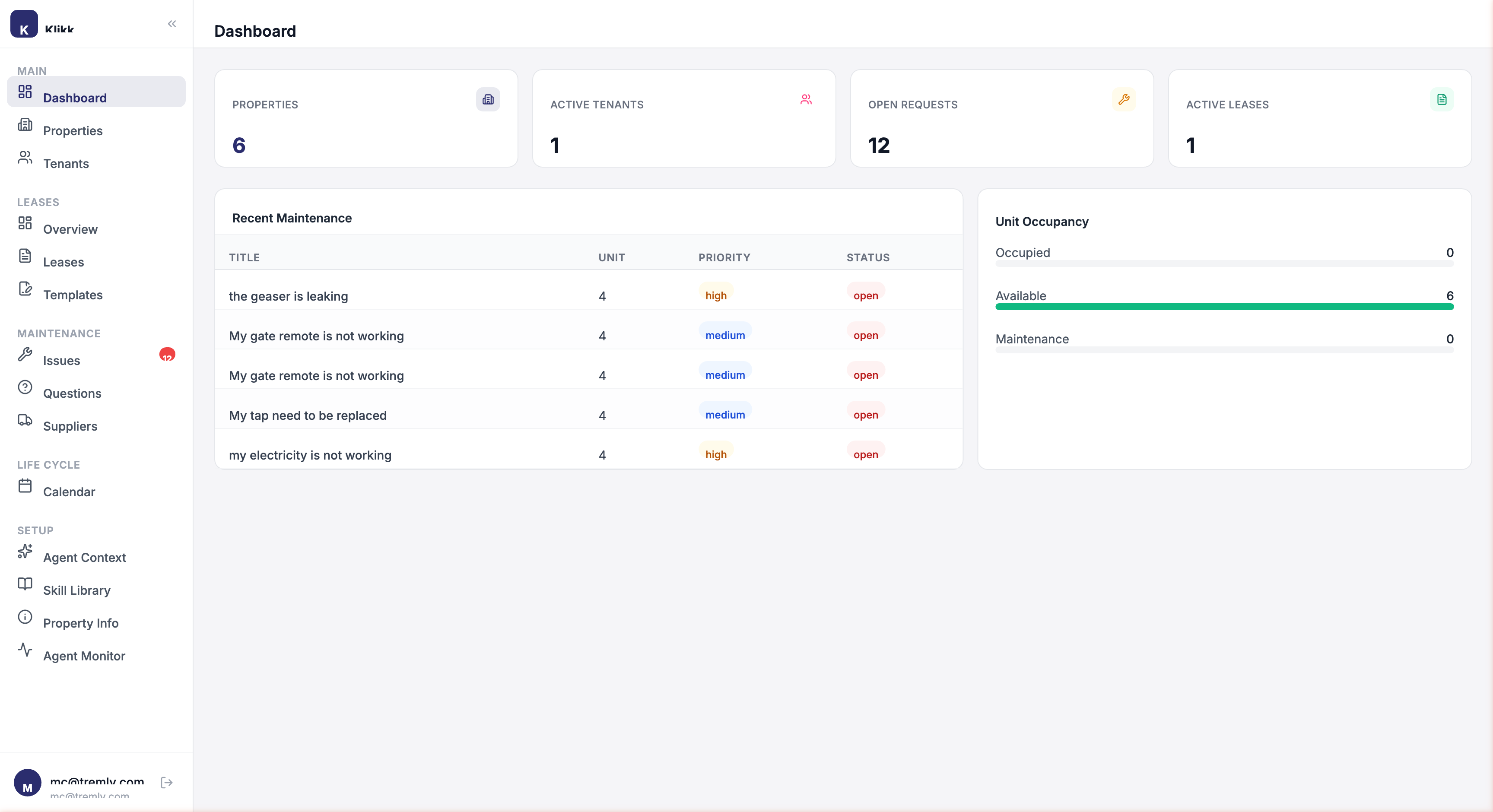Open Issues via the wrench sidebar icon
Image resolution: width=1493 pixels, height=812 pixels.
click(25, 354)
